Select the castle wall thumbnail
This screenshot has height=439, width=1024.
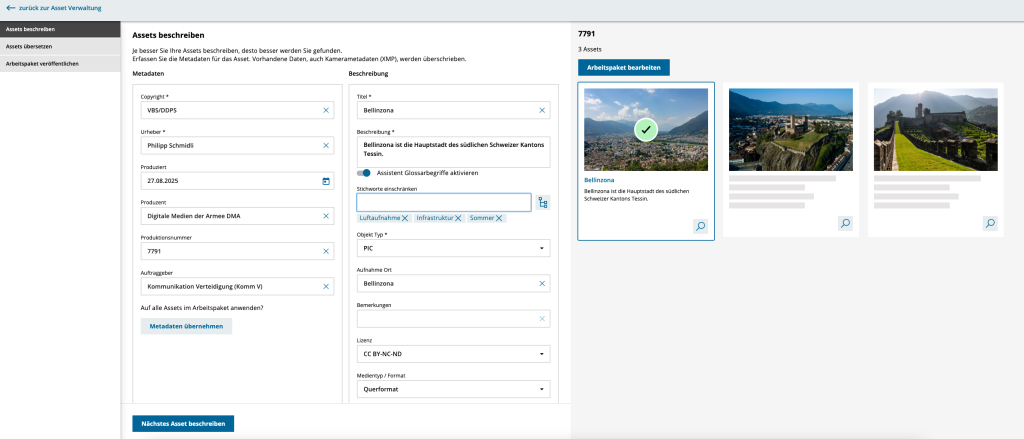(935, 128)
